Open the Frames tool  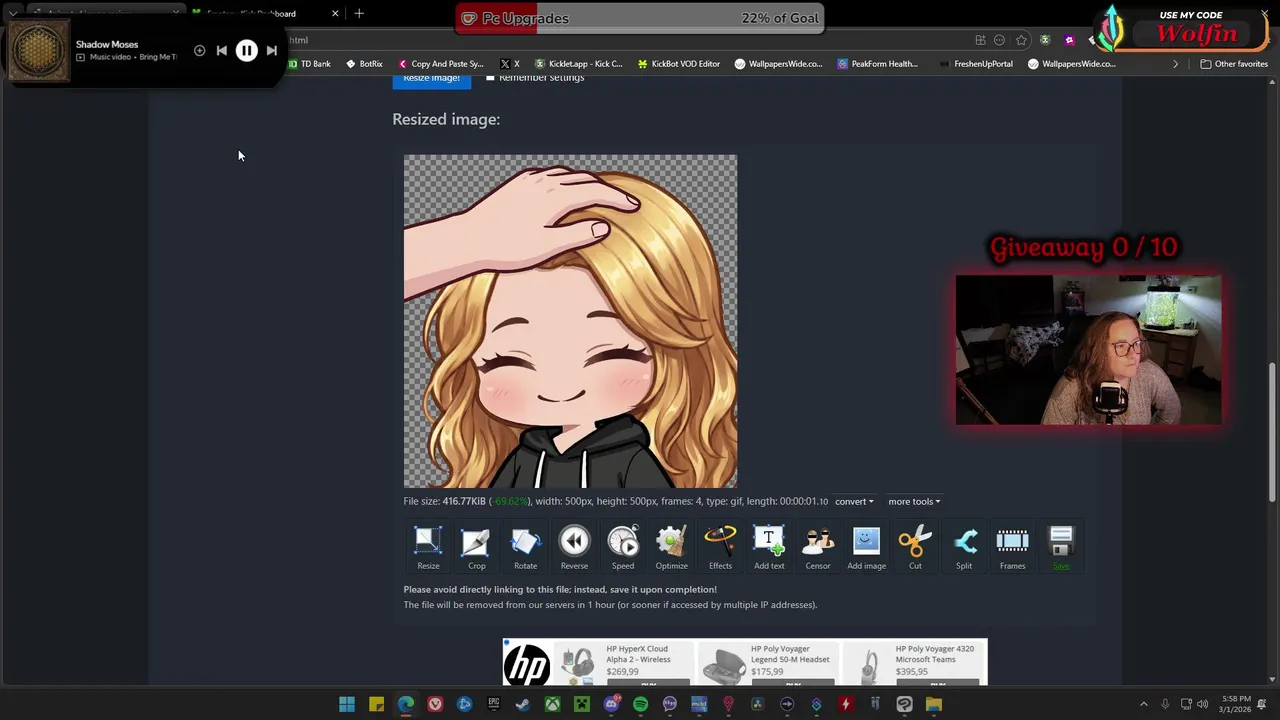tap(1012, 548)
